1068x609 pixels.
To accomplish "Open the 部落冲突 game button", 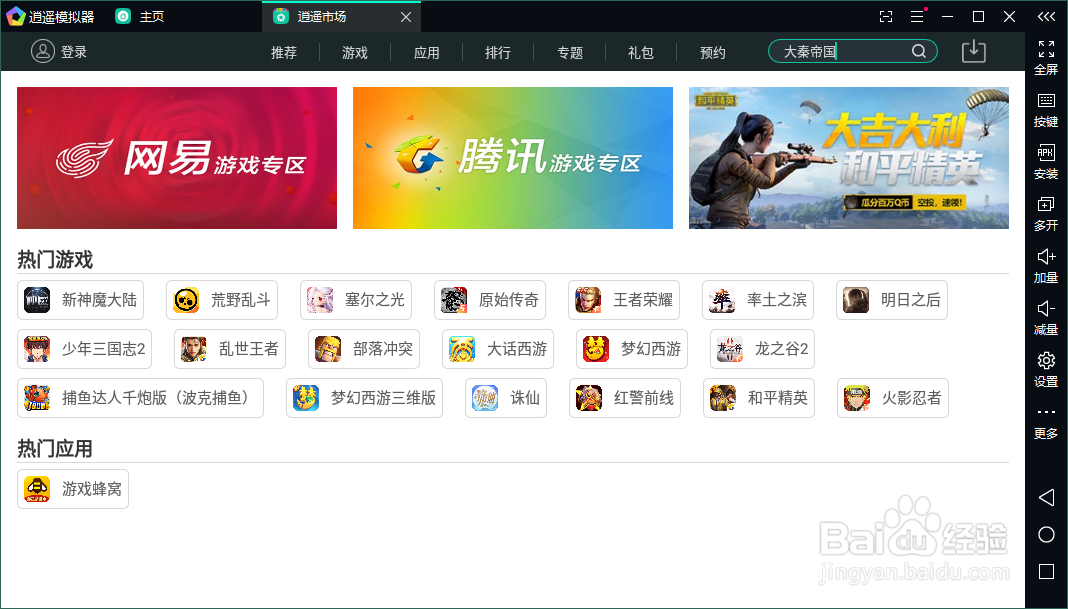I will pyautogui.click(x=364, y=349).
